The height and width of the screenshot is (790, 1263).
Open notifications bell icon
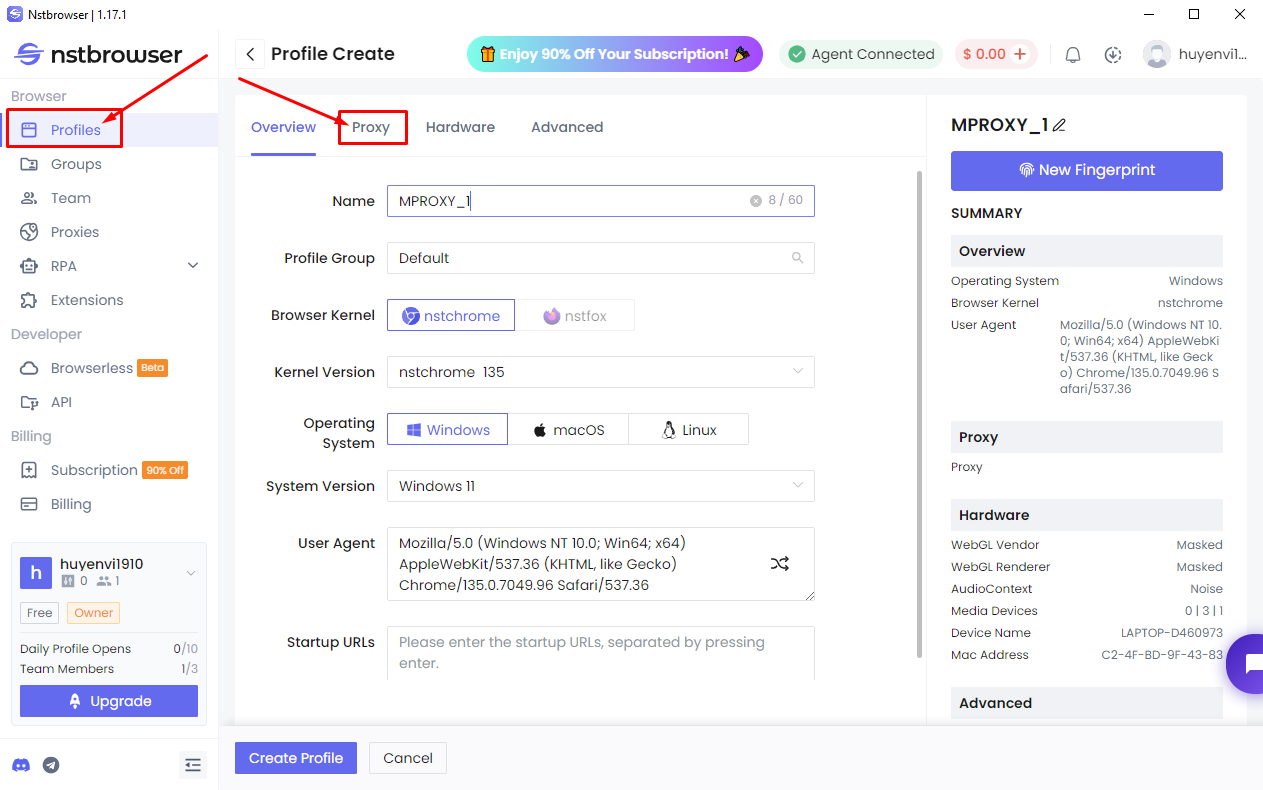coord(1073,55)
